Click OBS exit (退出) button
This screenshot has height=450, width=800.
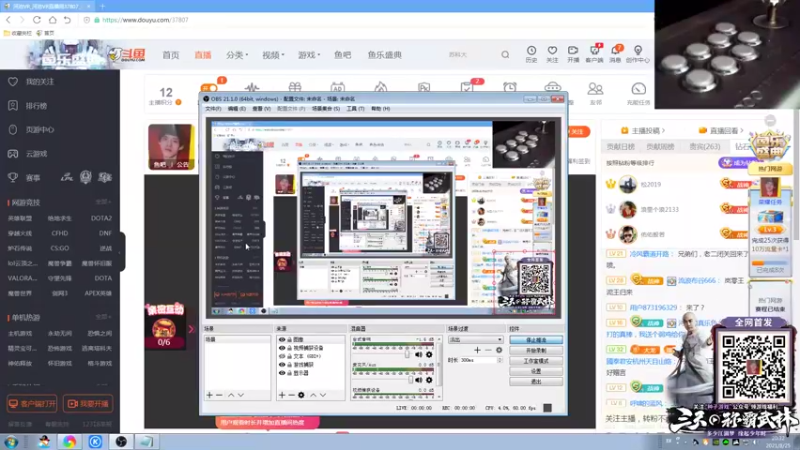(536, 381)
